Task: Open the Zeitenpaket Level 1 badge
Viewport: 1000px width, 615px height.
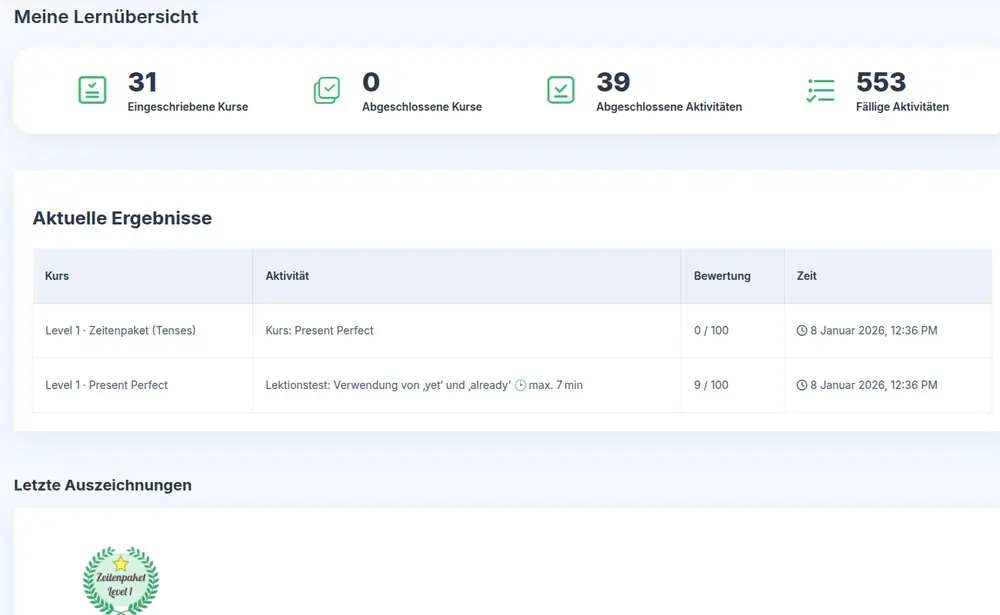Action: (x=120, y=580)
